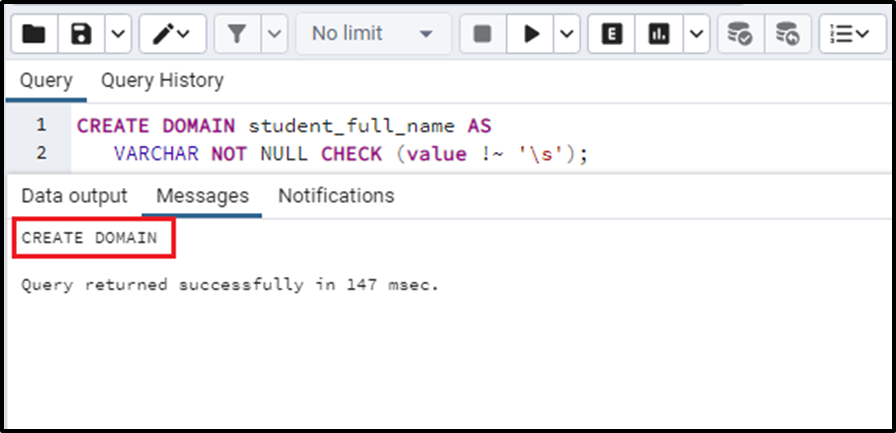Image resolution: width=896 pixels, height=433 pixels.
Task: Save the query file
Action: (81, 34)
